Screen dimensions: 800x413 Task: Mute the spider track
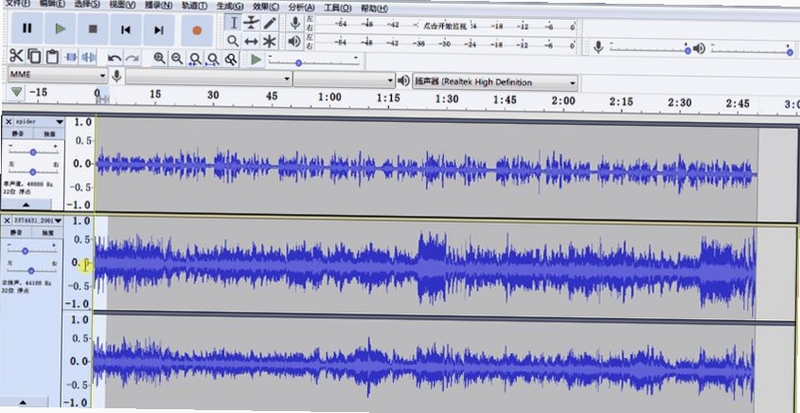coord(18,134)
